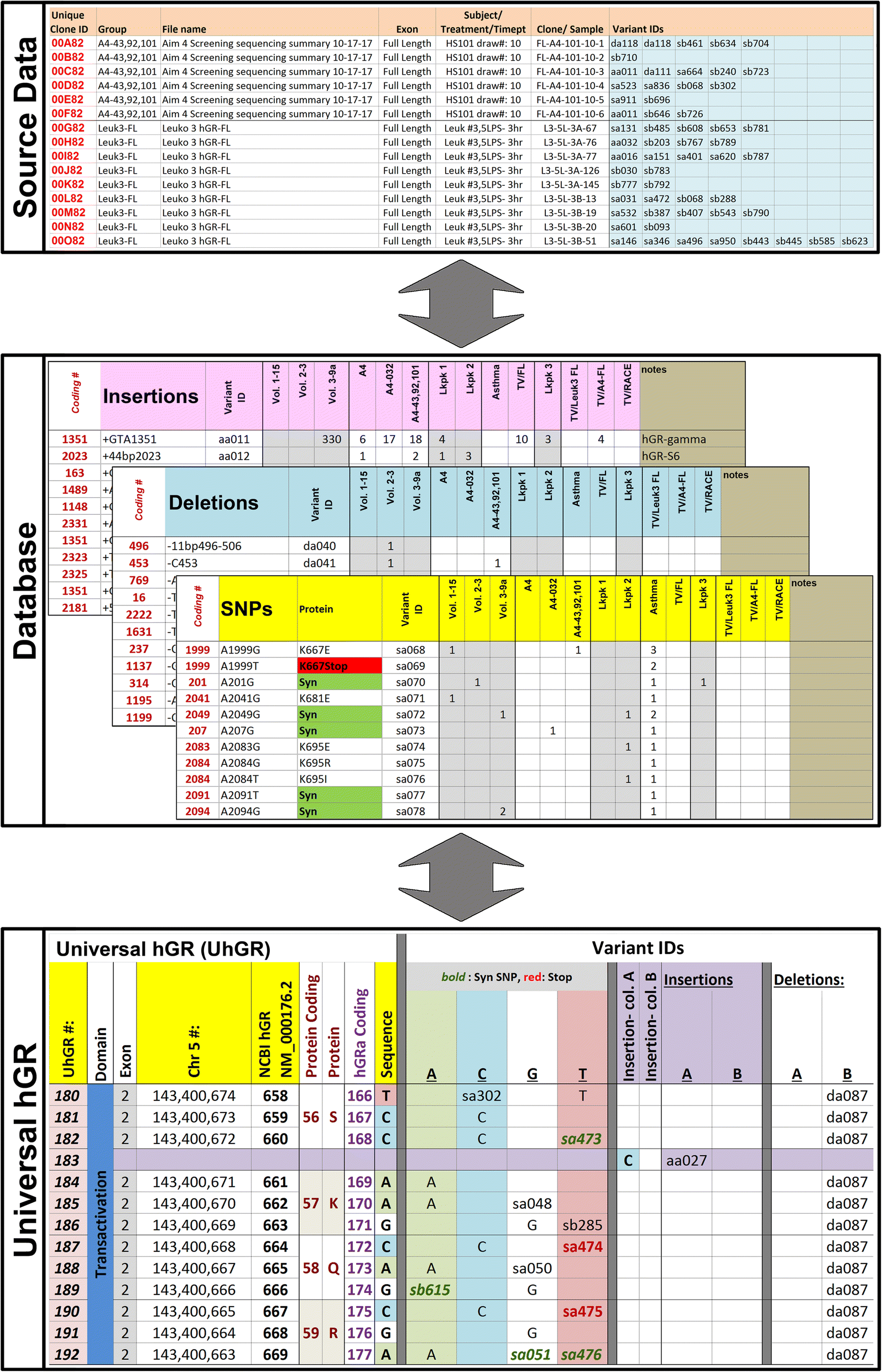The image size is (882, 1372).
Task: Click the clone ID 00G82 cell
Action: pyautogui.click(x=67, y=128)
